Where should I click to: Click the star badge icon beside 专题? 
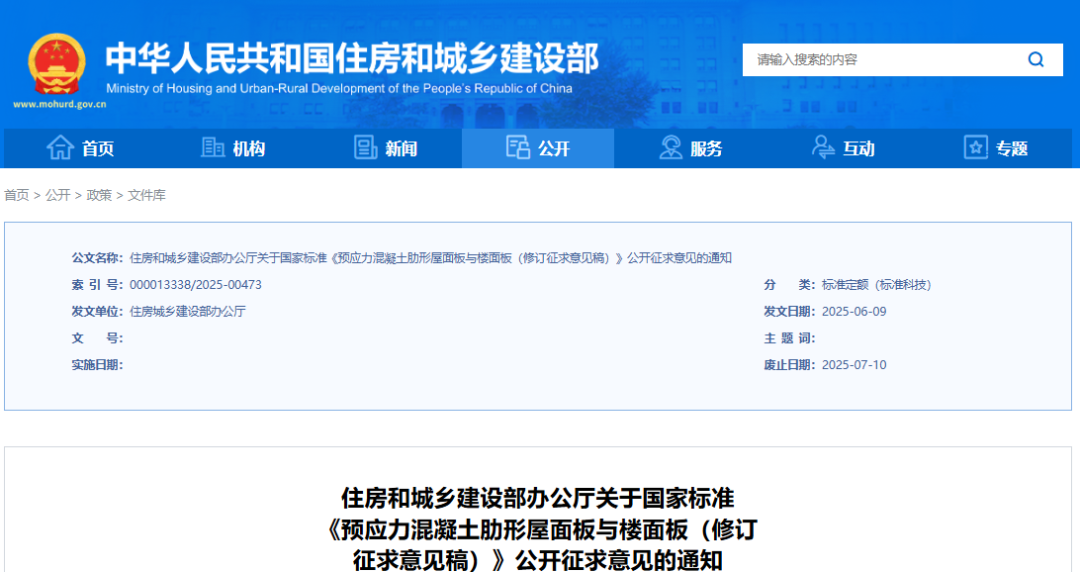pos(975,147)
